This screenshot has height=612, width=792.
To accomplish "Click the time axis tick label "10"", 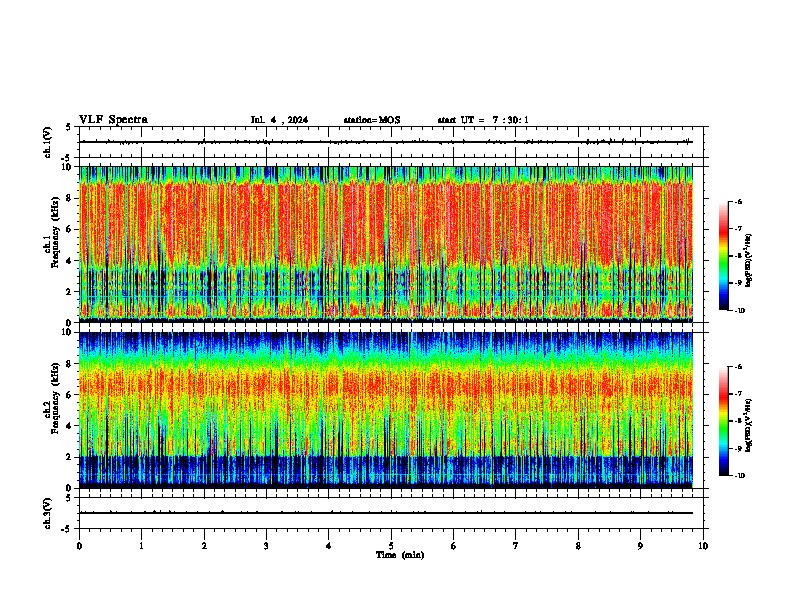I will [703, 546].
